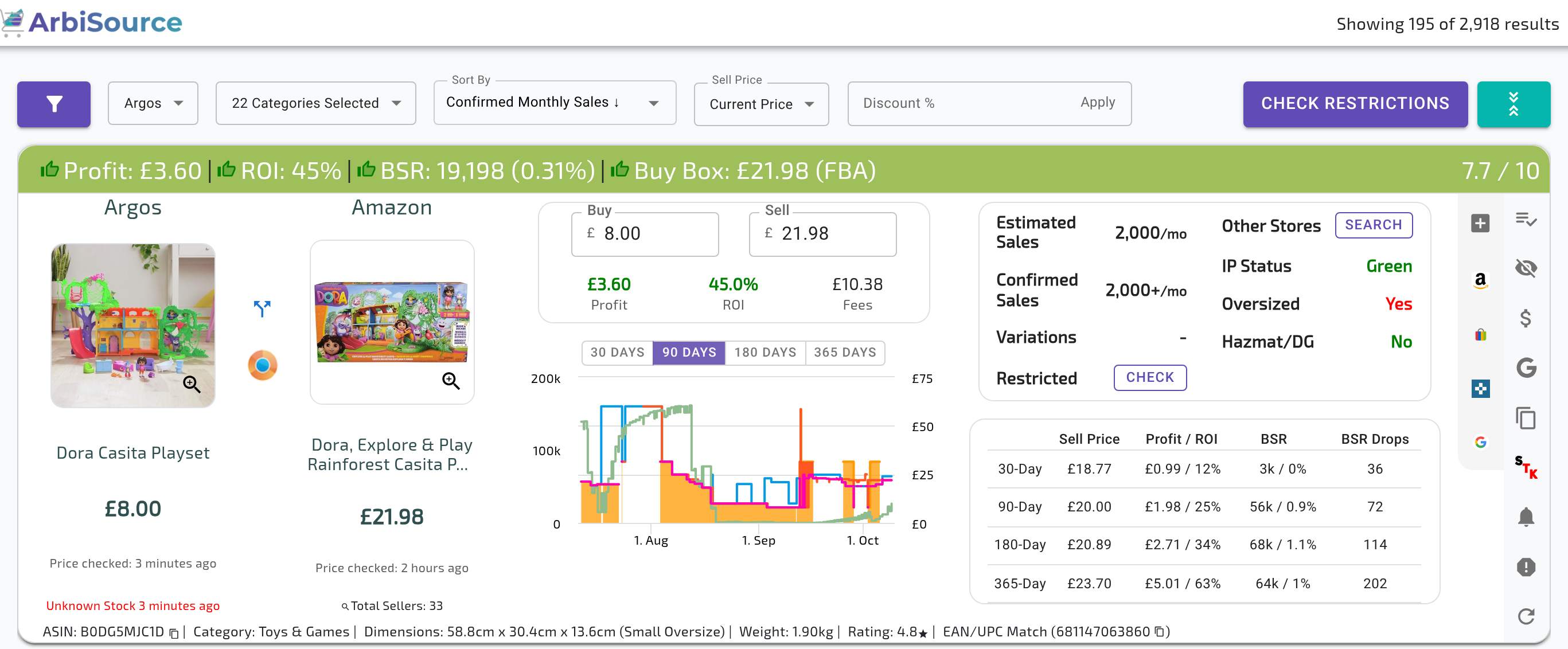1568x649 pixels.
Task: Open the Sort By Confirmed Monthly Sales dropdown
Action: pos(555,103)
